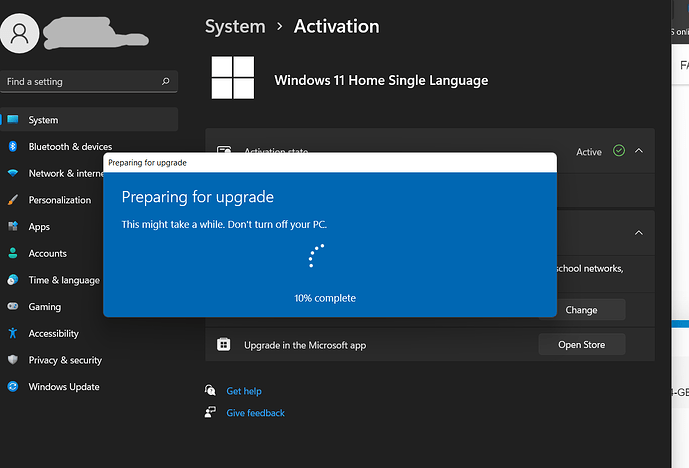Click the Windows Update refresh icon
Image resolution: width=689 pixels, height=468 pixels.
tap(13, 387)
